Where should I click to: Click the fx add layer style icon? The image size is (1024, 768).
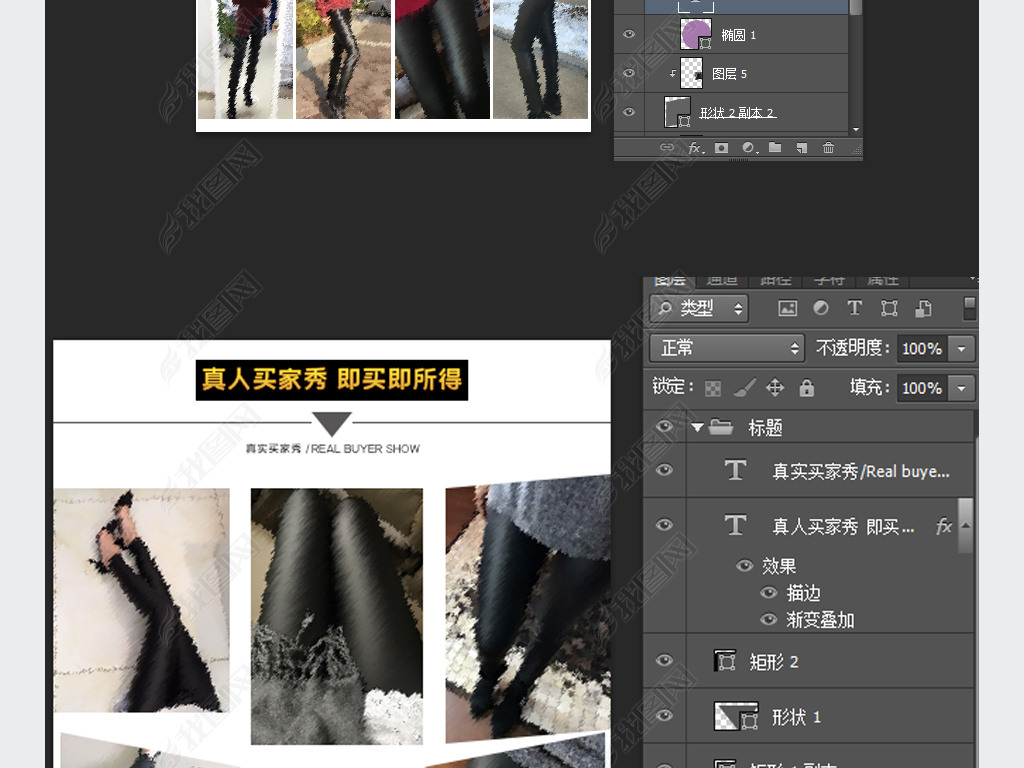(x=694, y=148)
